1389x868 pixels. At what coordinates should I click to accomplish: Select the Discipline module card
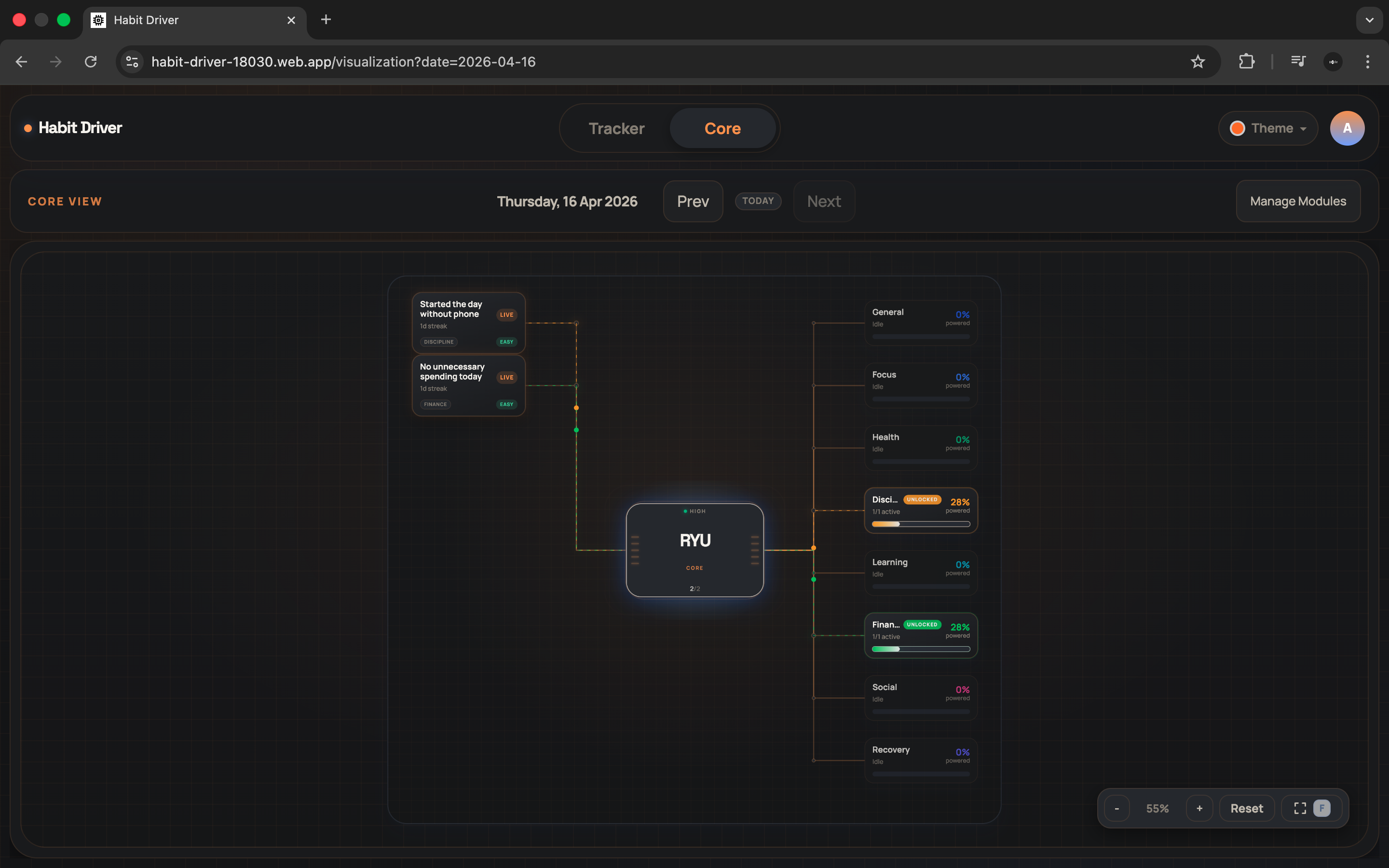921,510
